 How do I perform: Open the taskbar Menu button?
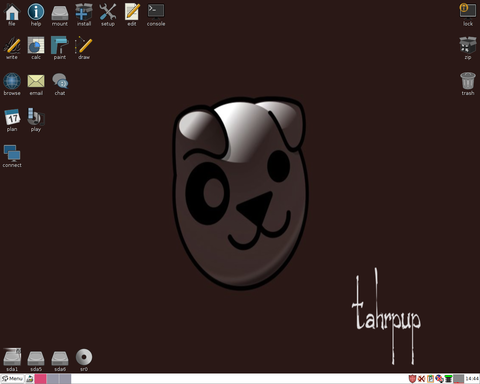click(x=12, y=379)
